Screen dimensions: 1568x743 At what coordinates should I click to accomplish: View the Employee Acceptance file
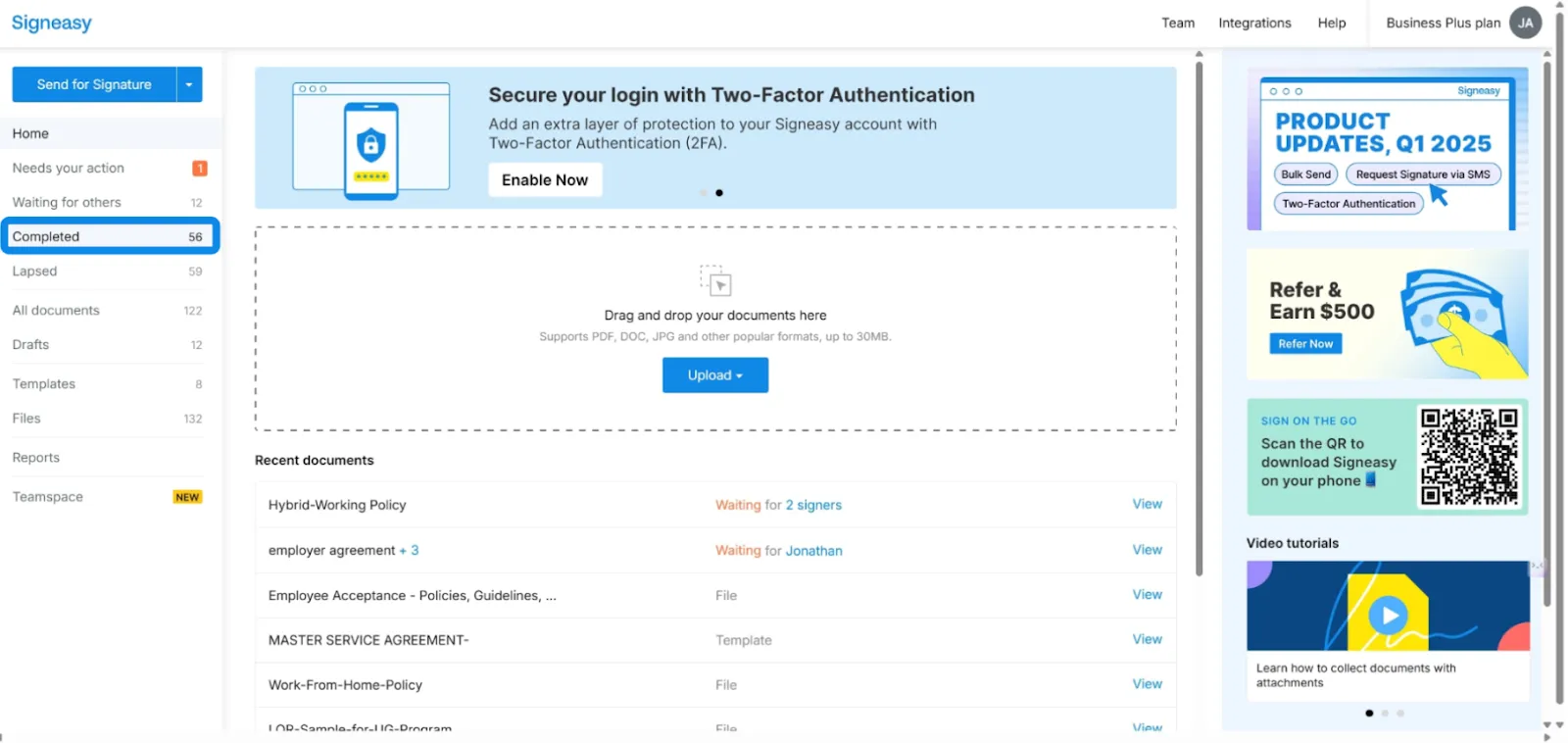point(1147,595)
